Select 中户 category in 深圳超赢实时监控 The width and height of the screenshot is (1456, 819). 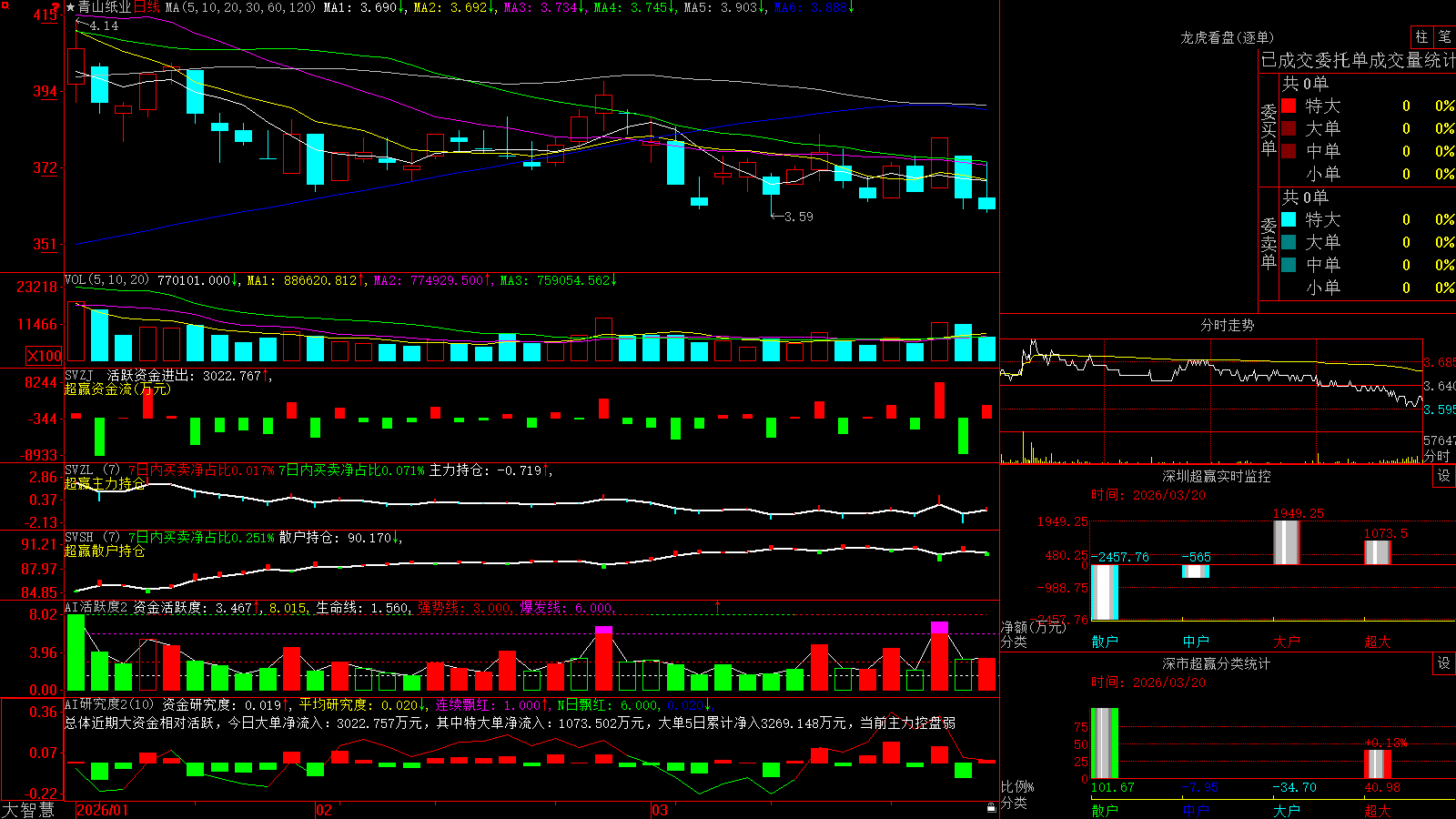click(x=1196, y=642)
